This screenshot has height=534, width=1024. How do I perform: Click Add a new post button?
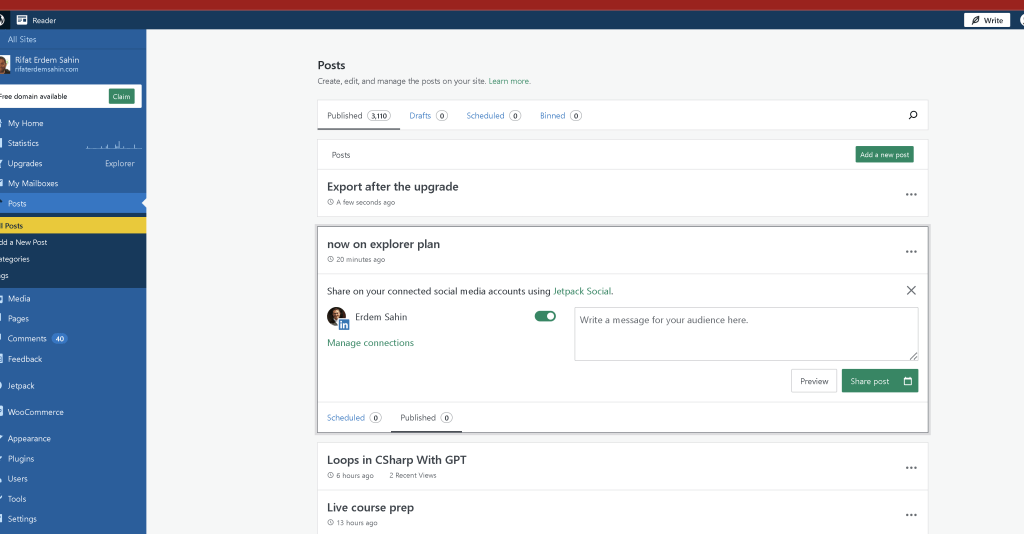point(884,155)
